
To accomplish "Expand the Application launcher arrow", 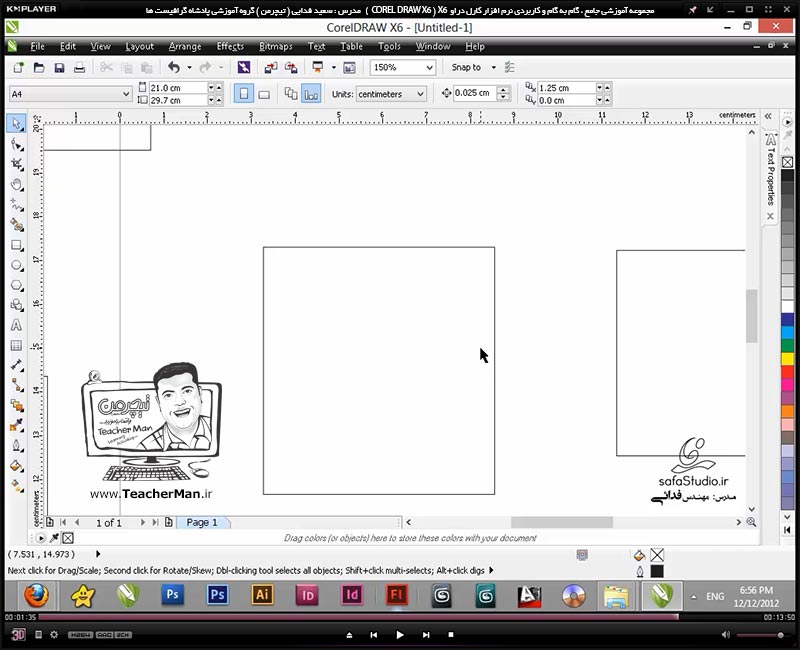I will tap(334, 67).
